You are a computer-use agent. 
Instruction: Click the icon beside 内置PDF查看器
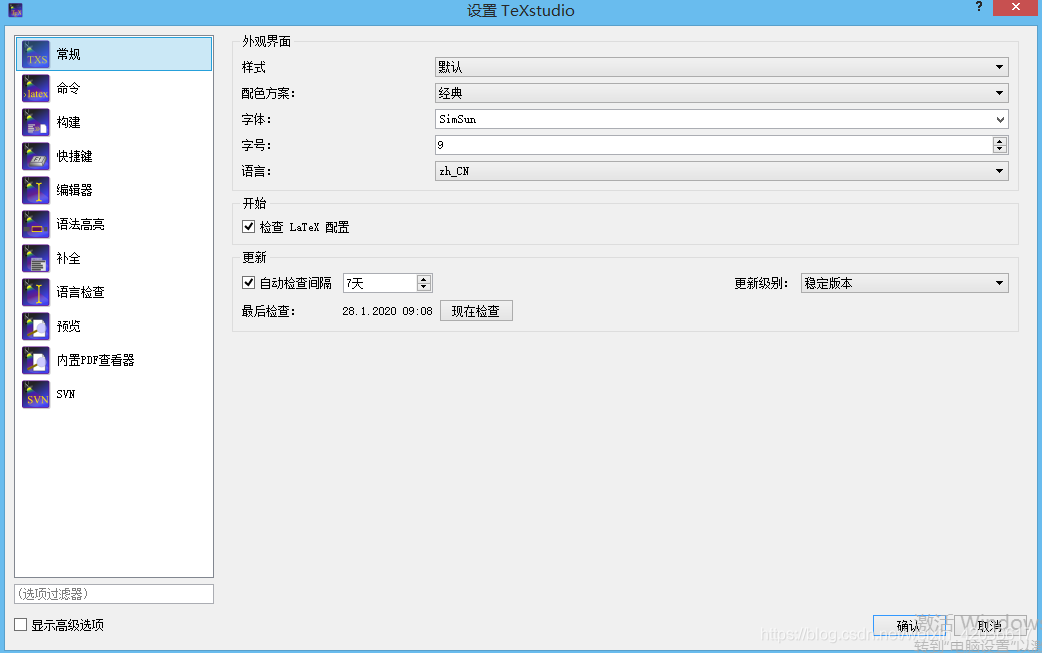point(36,360)
